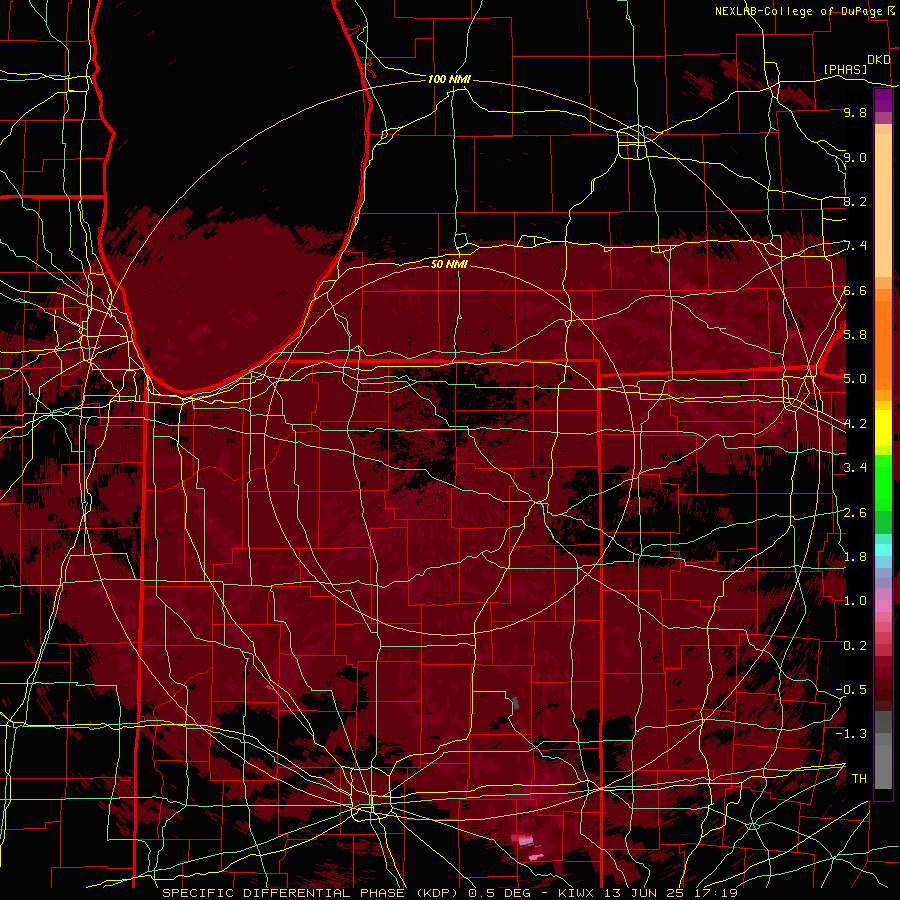Pick the bright orange color bar segment
This screenshot has width=900, height=900.
coord(883,344)
